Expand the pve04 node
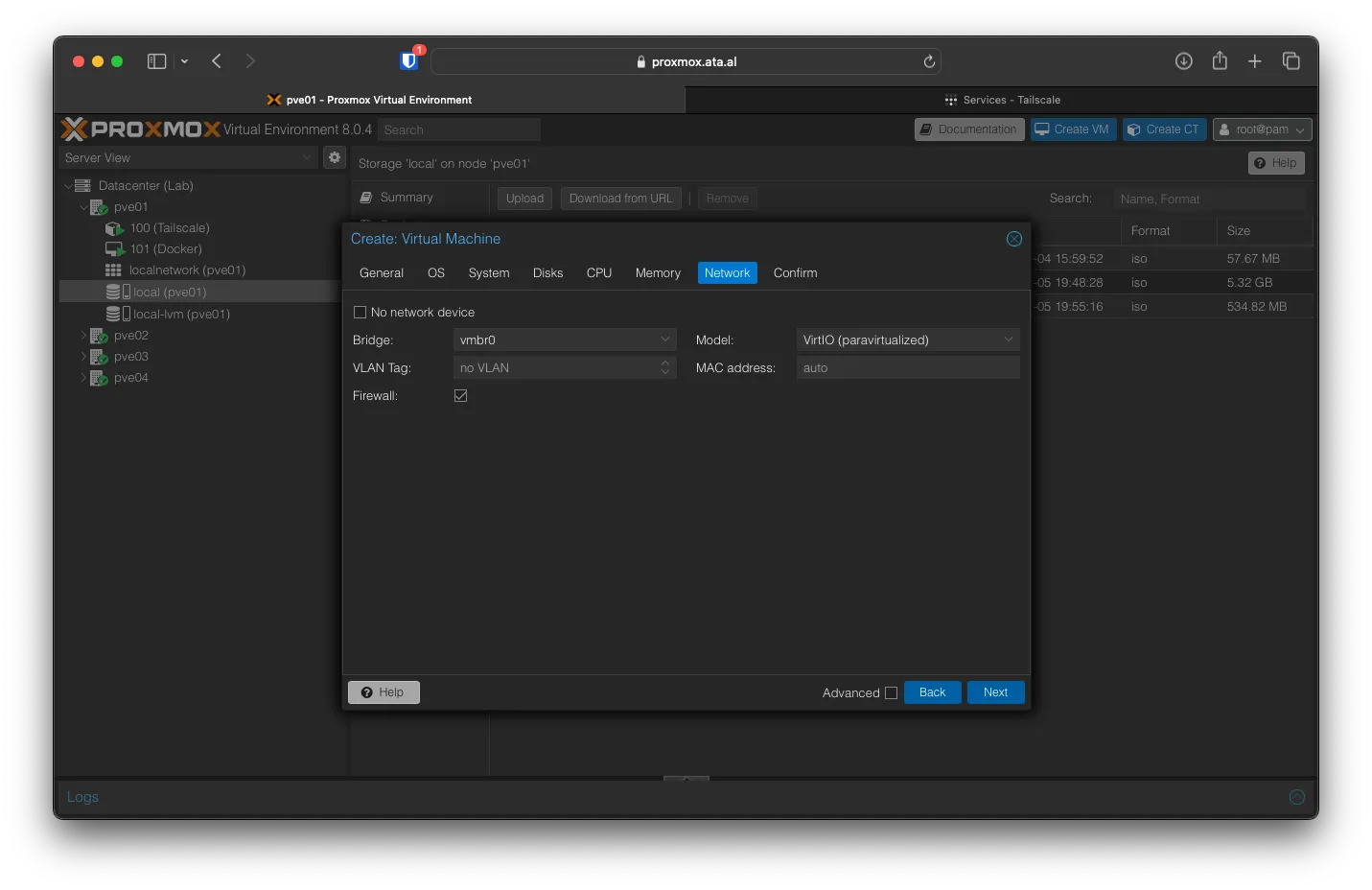The image size is (1372, 890). pyautogui.click(x=83, y=378)
